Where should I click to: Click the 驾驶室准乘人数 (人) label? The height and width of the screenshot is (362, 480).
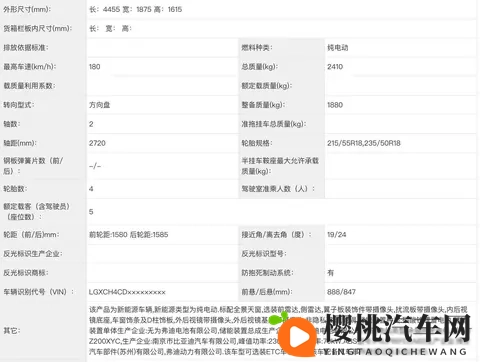(278, 189)
